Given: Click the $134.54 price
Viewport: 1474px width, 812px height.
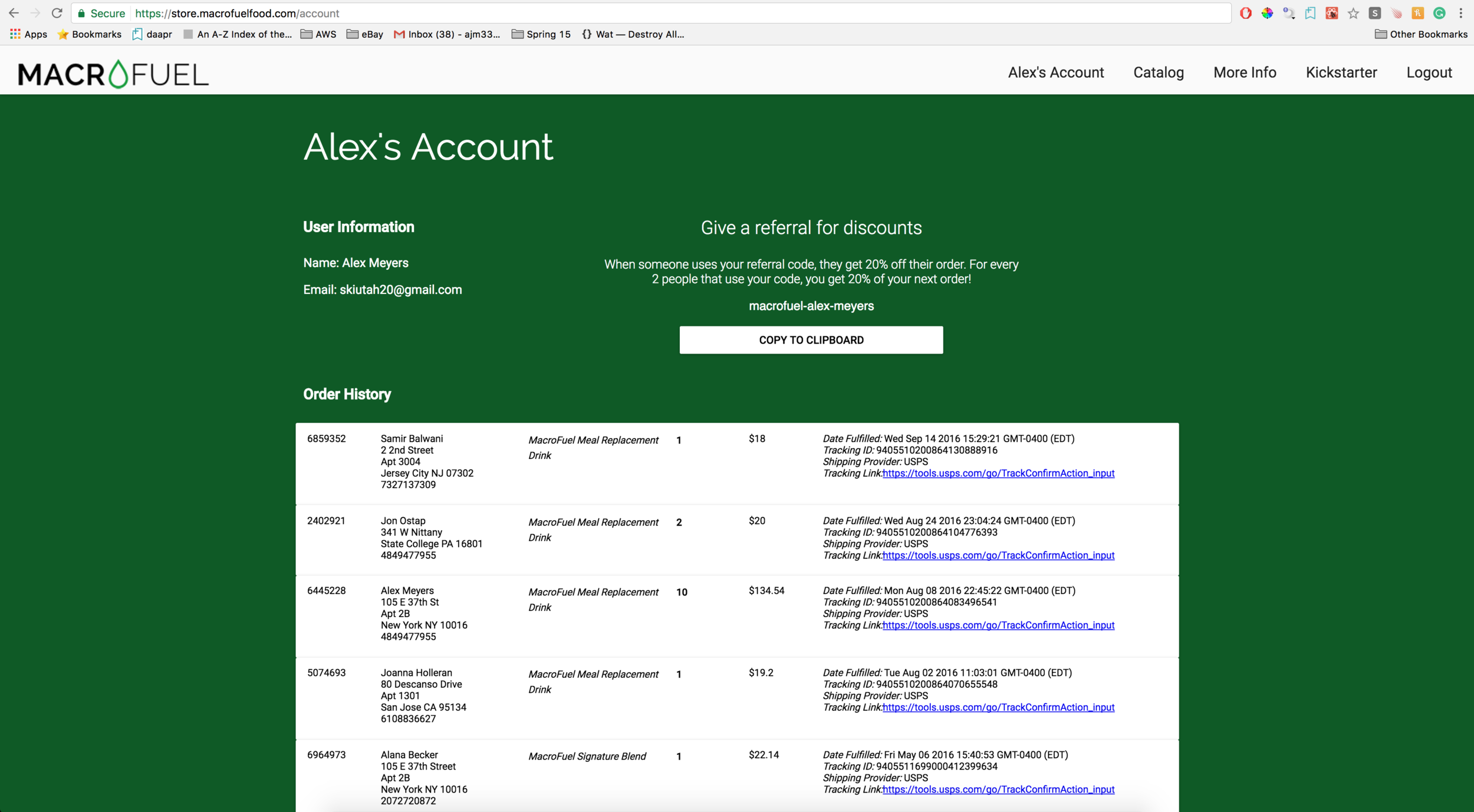Looking at the screenshot, I should tap(766, 590).
